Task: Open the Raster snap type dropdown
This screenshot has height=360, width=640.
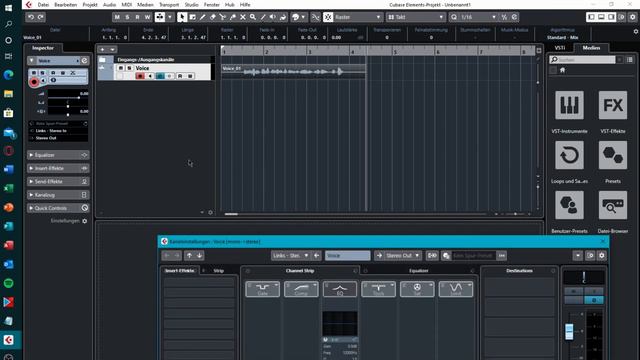Action: [x=358, y=17]
